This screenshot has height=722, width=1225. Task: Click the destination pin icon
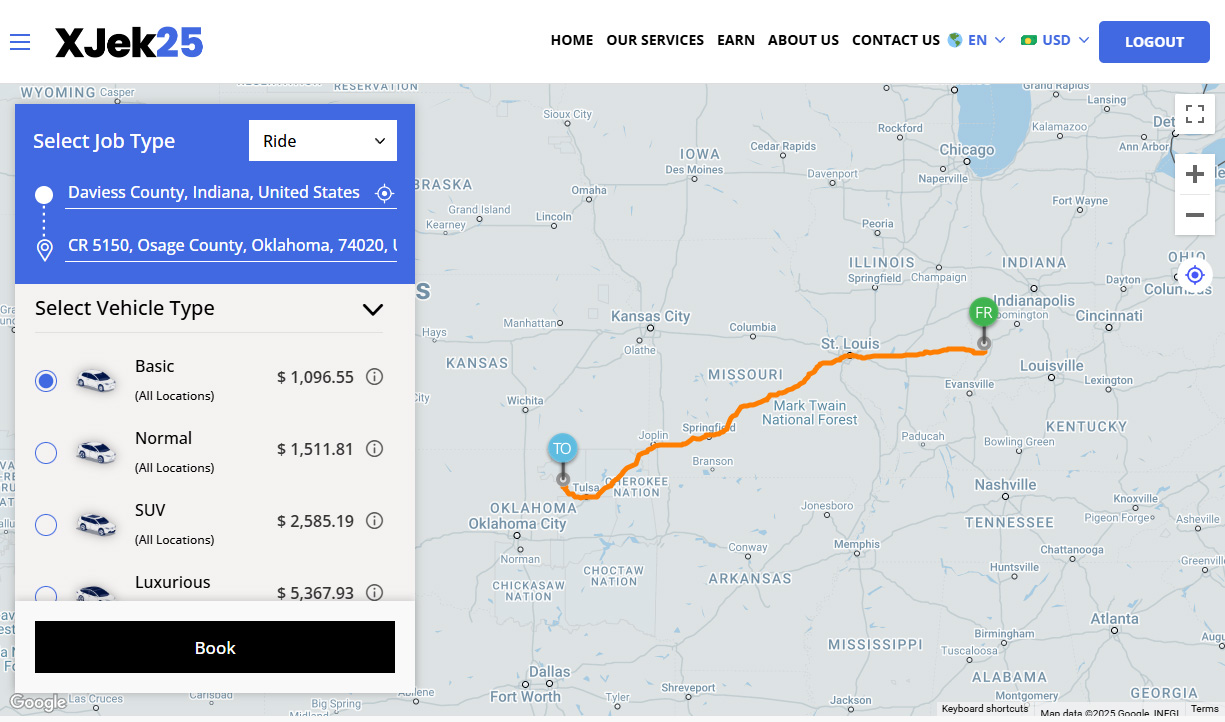coord(44,250)
